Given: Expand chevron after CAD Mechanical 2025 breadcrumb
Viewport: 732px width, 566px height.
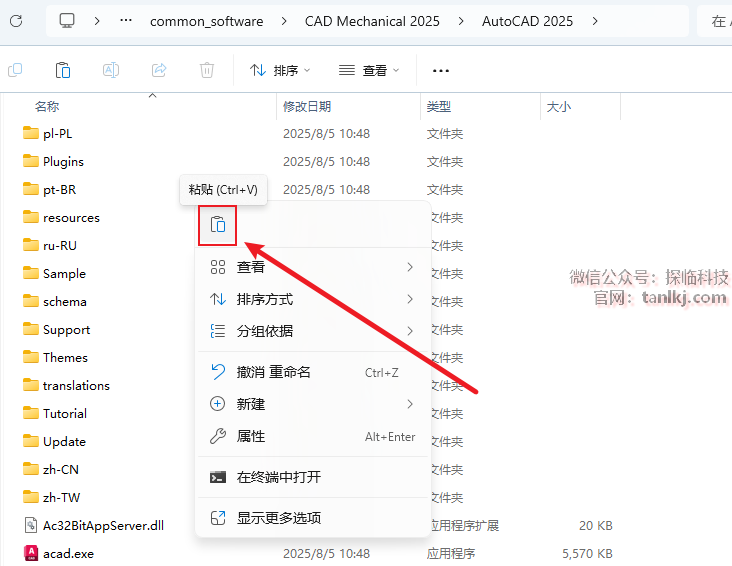Looking at the screenshot, I should [x=461, y=21].
